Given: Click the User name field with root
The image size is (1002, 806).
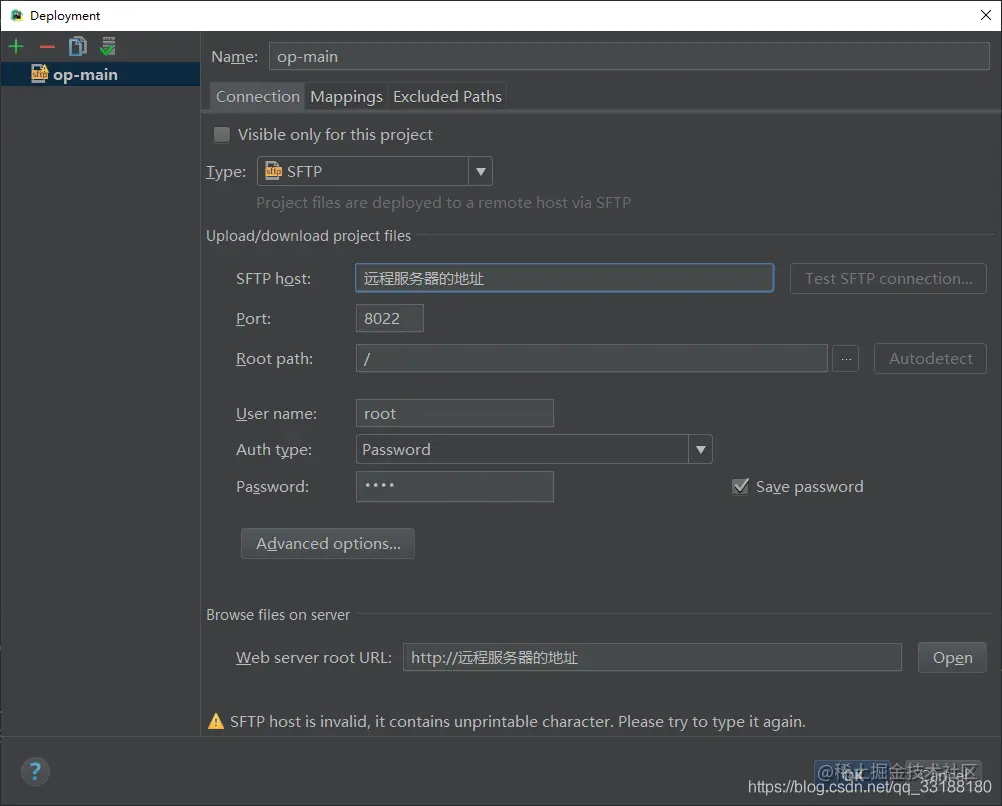Looking at the screenshot, I should click(454, 414).
